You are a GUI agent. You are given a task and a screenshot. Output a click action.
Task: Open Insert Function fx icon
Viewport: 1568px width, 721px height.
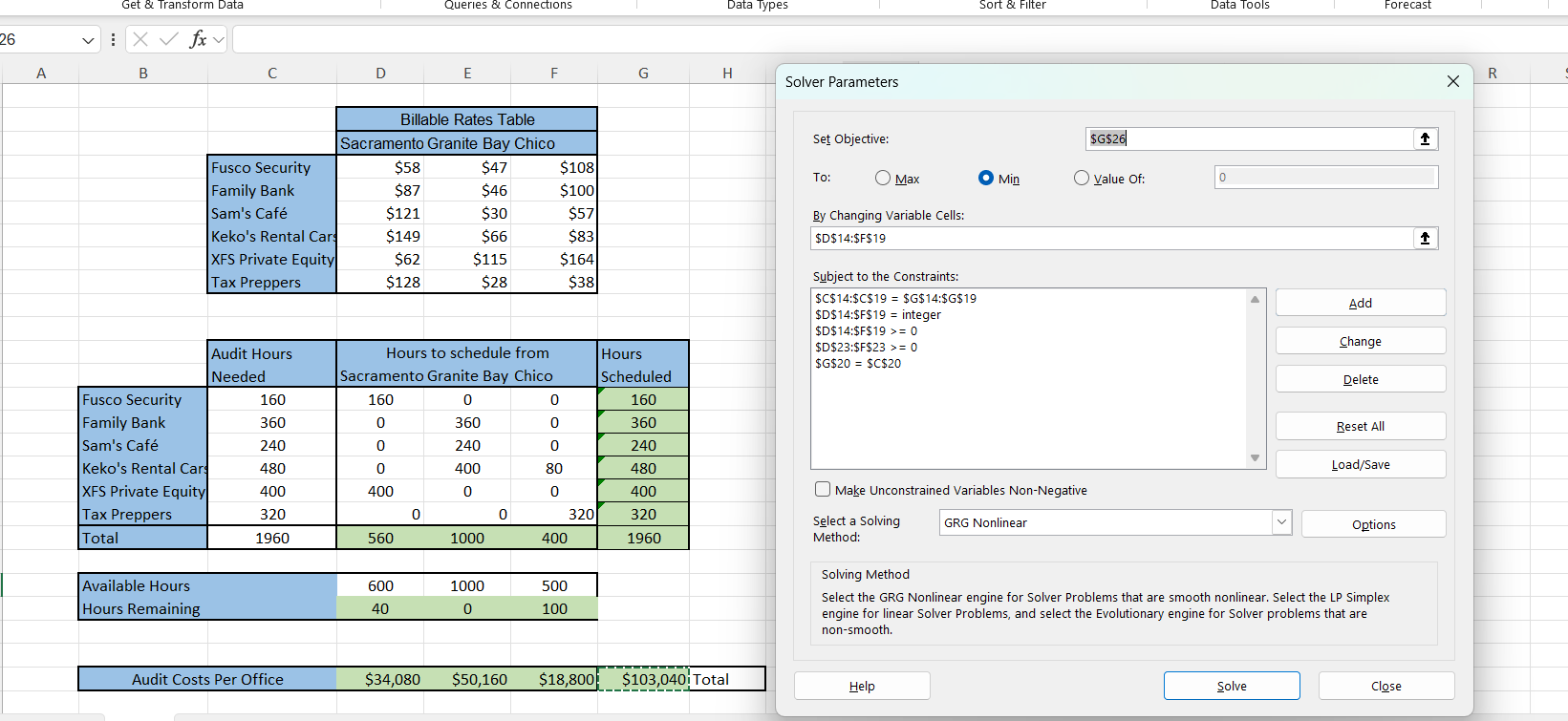[x=198, y=39]
